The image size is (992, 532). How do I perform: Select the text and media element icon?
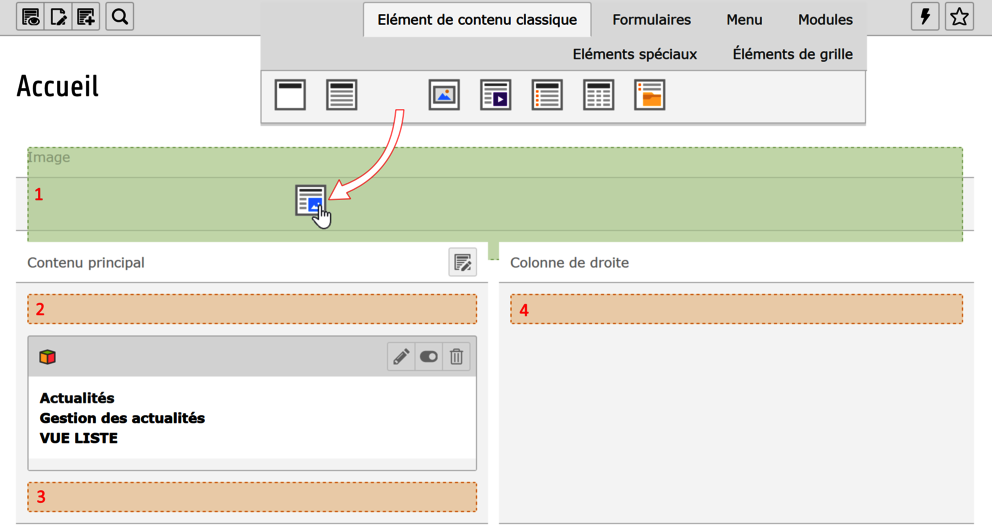pyautogui.click(x=495, y=95)
